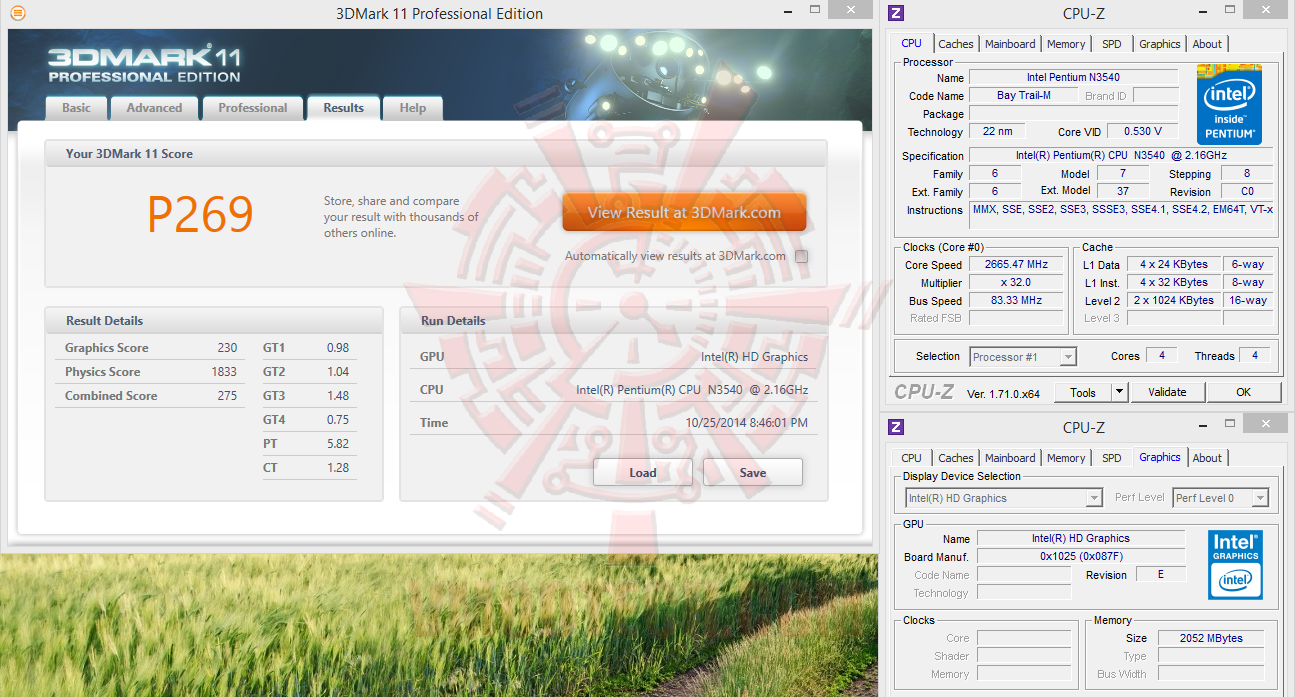Click the OK button in CPU-Z
The width and height of the screenshot is (1295, 697).
pyautogui.click(x=1243, y=392)
